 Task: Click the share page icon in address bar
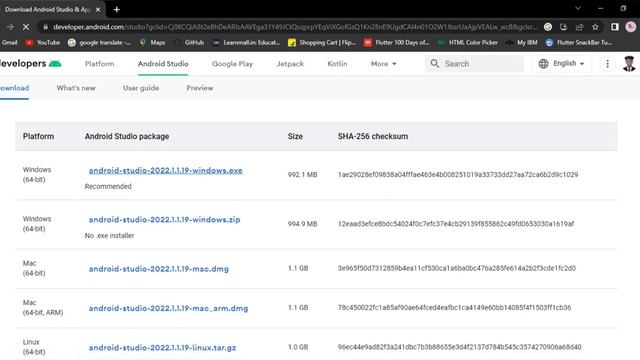click(579, 27)
